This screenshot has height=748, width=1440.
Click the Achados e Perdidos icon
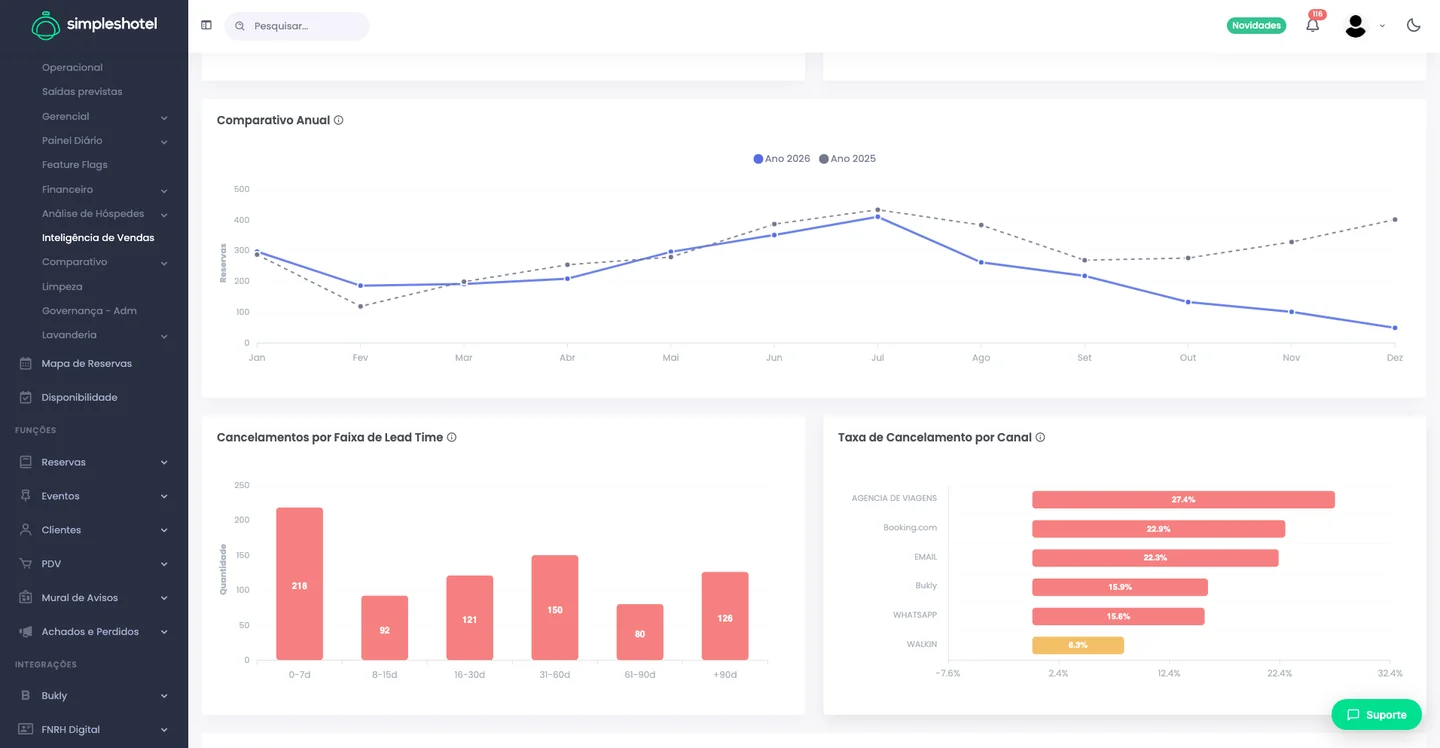26,632
